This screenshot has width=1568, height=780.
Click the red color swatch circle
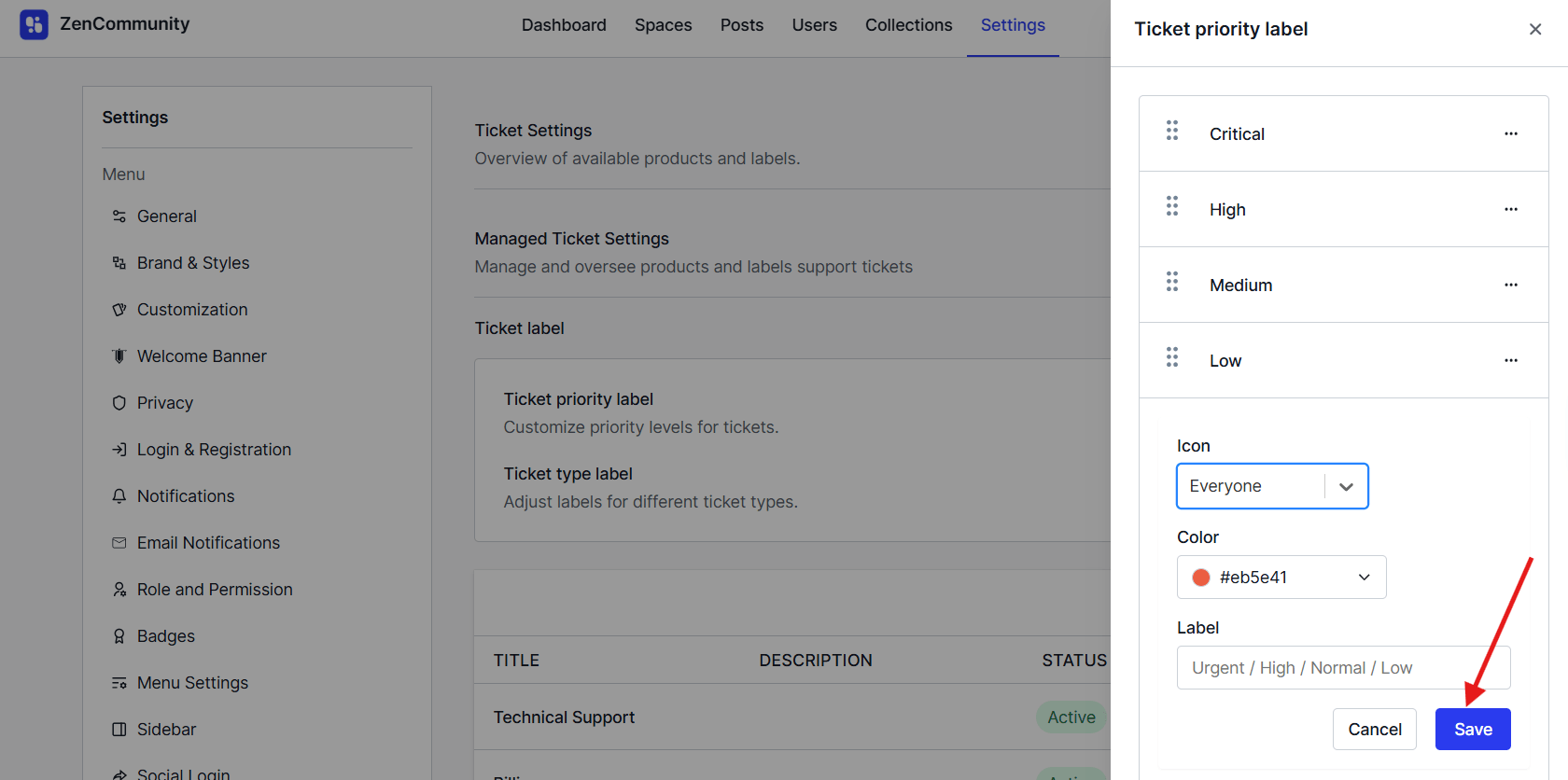(1201, 578)
